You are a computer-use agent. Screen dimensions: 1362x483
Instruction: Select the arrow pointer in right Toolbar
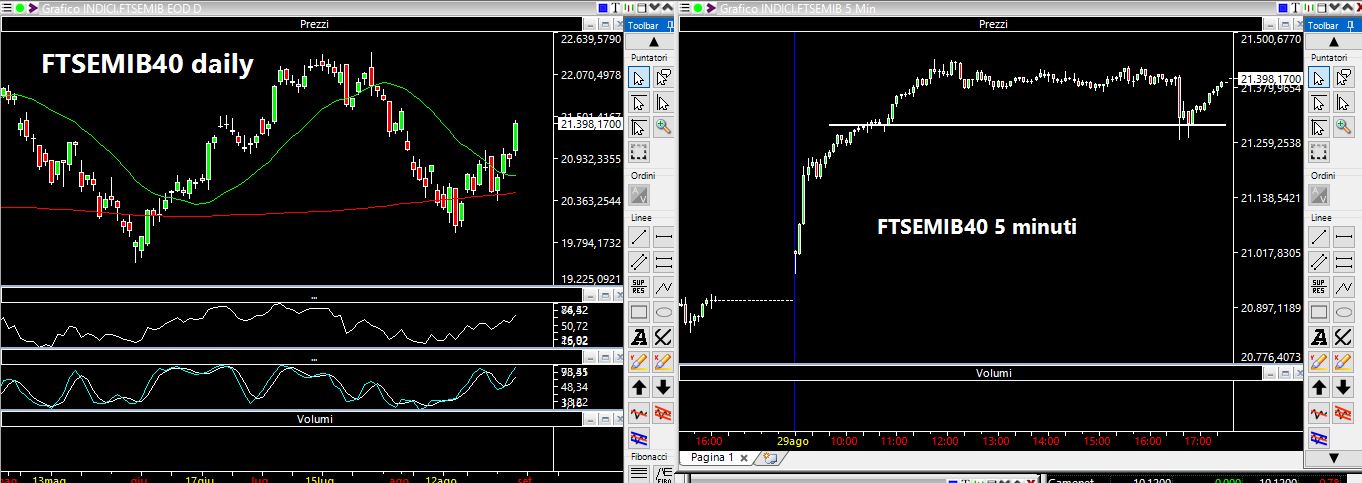[x=1319, y=77]
